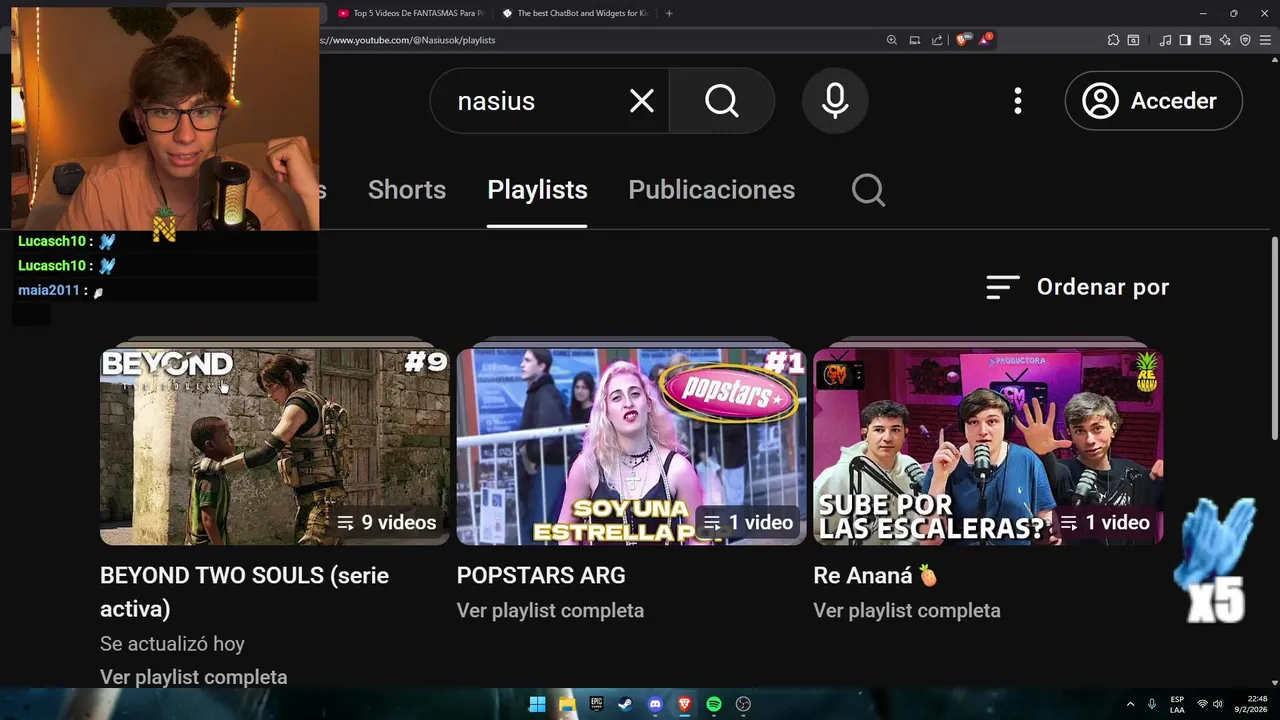Click the Se actualizó hoy text

172,644
